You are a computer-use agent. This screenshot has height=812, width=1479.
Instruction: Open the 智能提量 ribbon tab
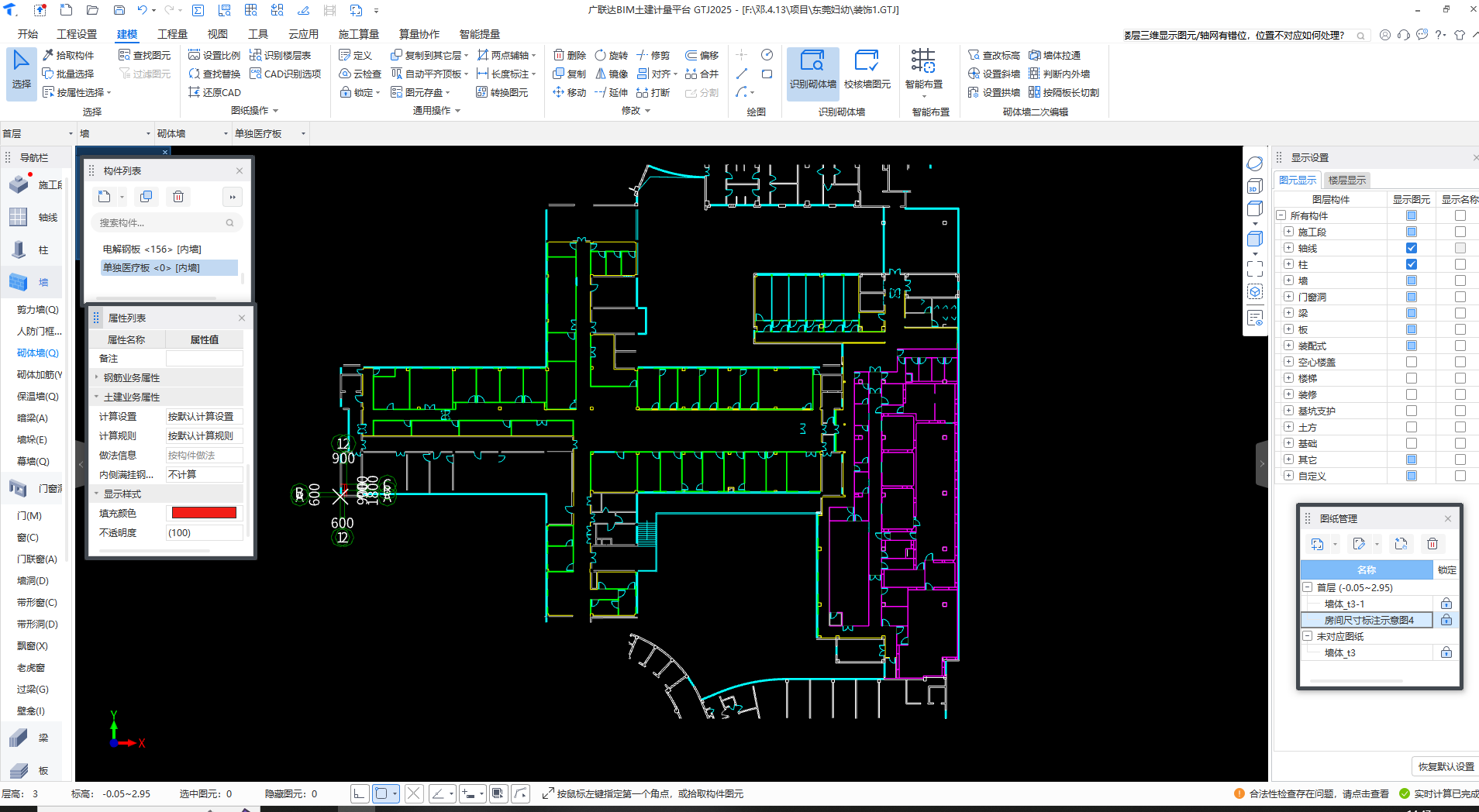pos(480,34)
